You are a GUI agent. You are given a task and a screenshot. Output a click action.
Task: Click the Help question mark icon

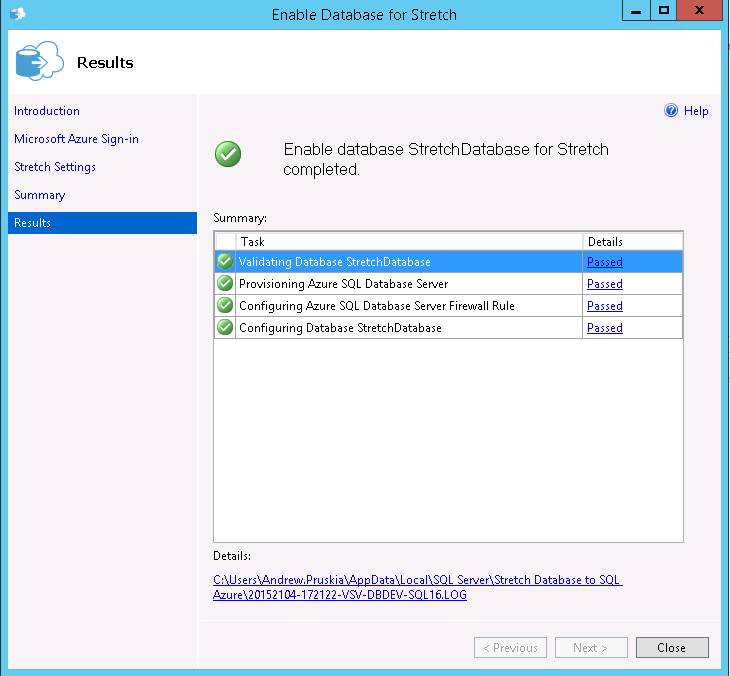click(x=670, y=110)
